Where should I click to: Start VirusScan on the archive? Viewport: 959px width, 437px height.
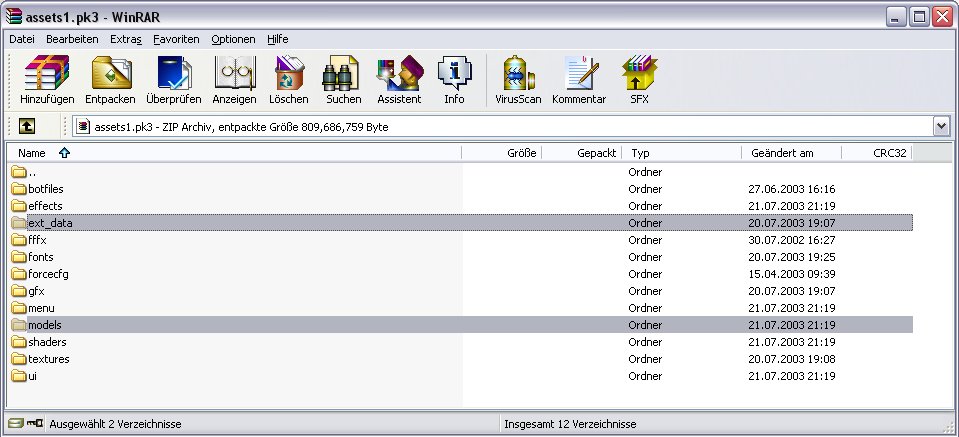tap(517, 80)
